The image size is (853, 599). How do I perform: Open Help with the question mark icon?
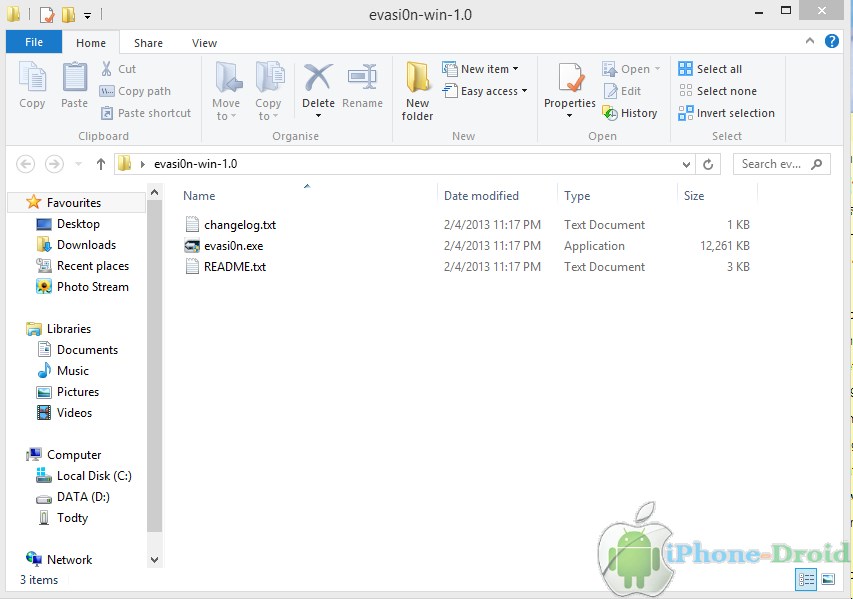click(x=831, y=41)
